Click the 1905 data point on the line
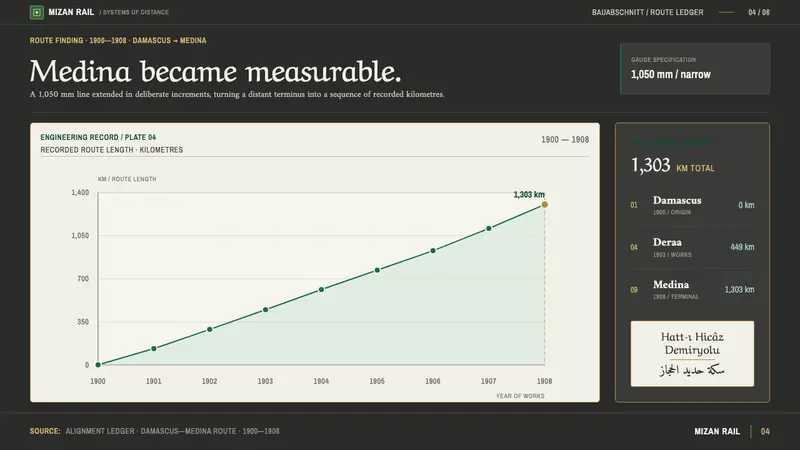This screenshot has width=800, height=450. (x=377, y=270)
